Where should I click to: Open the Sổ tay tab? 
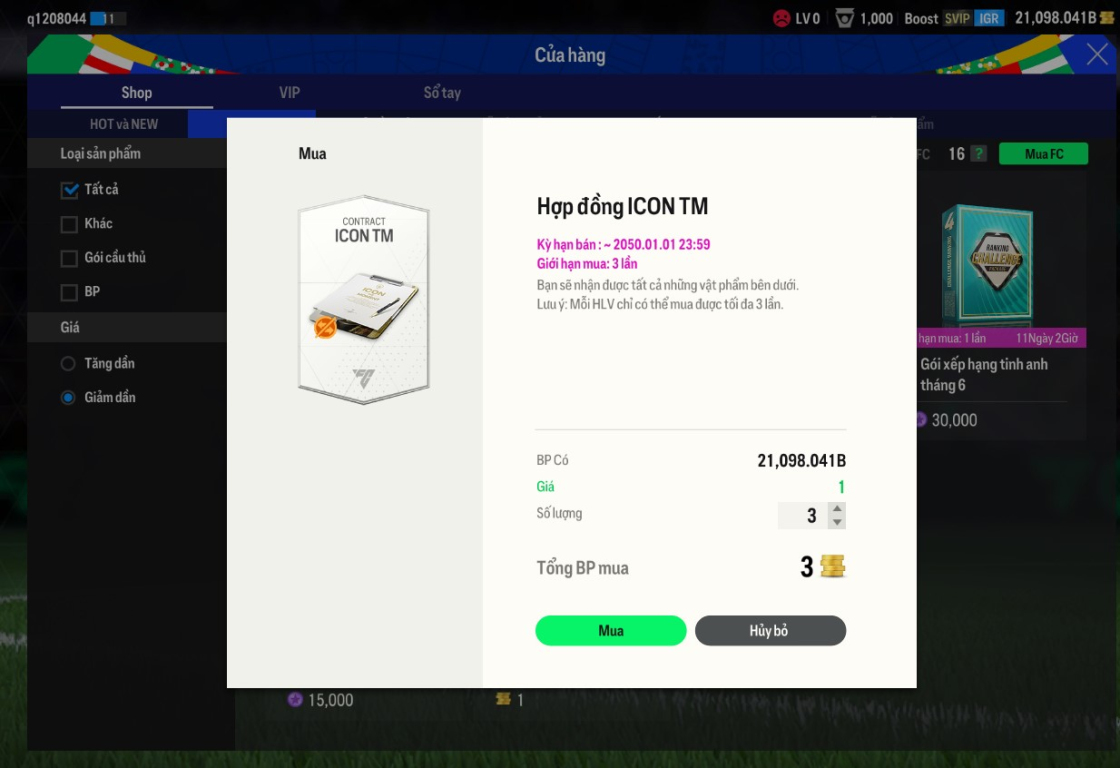tap(442, 93)
